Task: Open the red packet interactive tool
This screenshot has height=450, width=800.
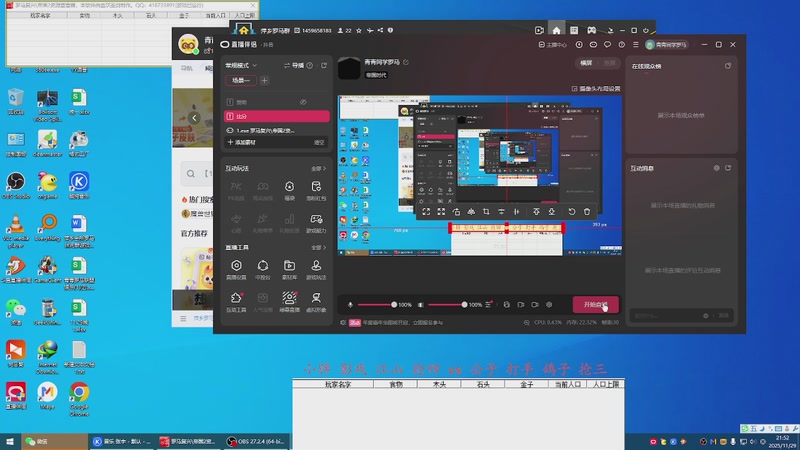Action: click(316, 190)
